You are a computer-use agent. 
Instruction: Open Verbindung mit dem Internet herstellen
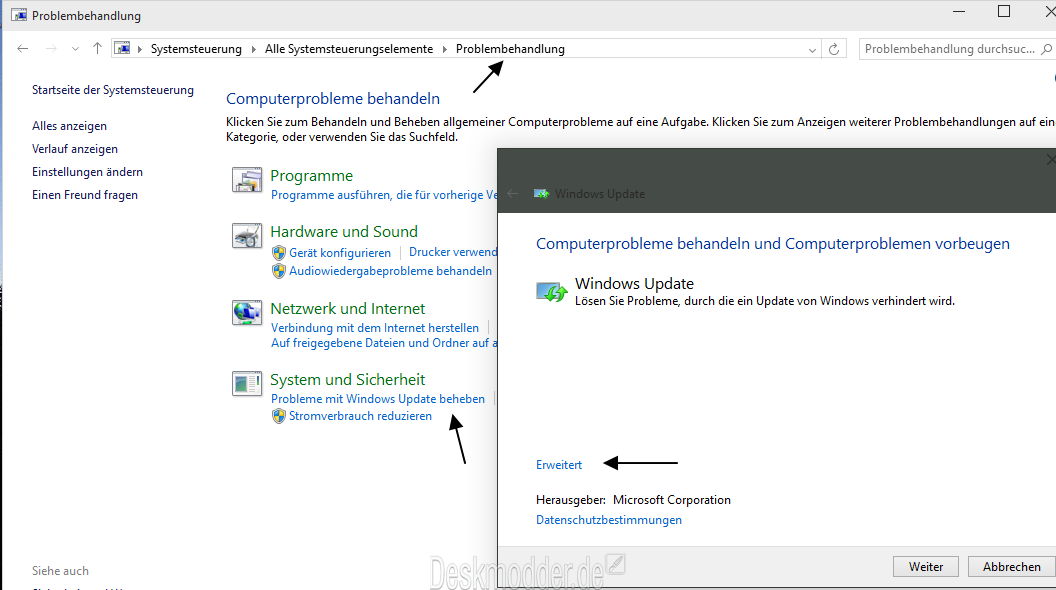[x=374, y=328]
